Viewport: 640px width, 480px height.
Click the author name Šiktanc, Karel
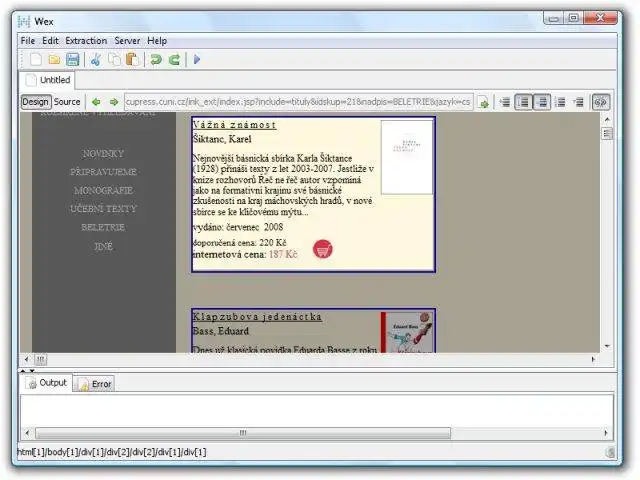222,139
